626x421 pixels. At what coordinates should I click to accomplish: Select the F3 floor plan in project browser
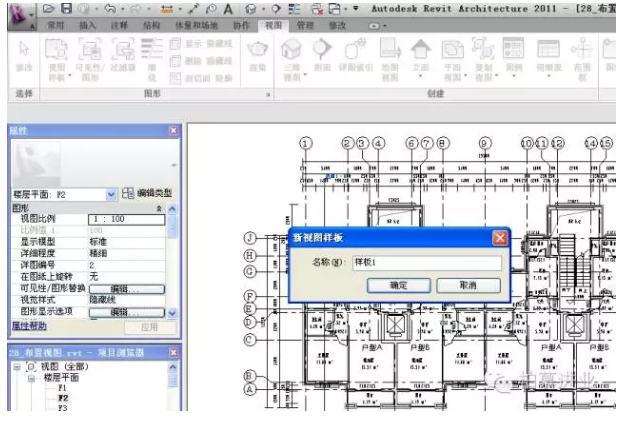[63, 408]
